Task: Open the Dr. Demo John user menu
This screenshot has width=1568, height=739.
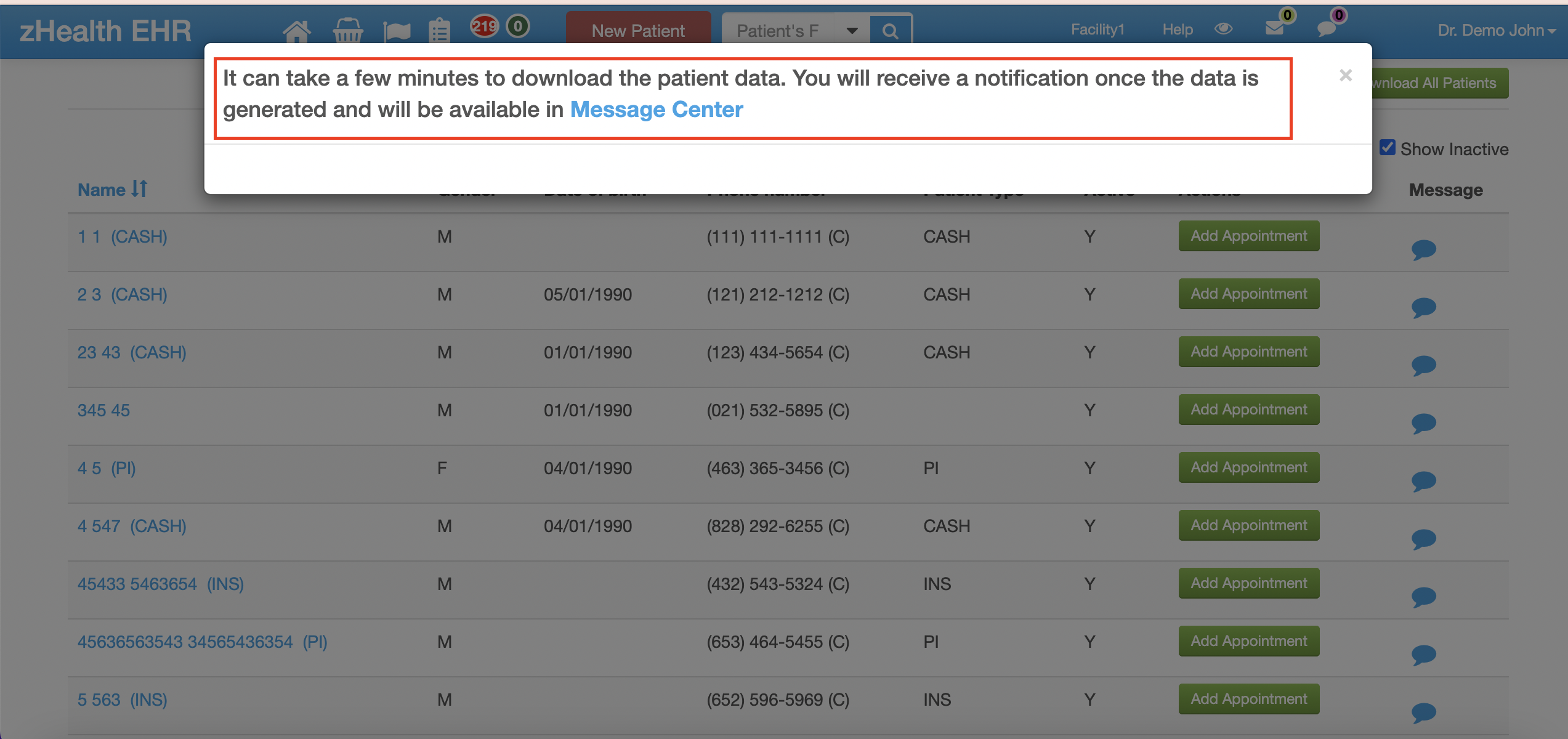Action: [1497, 30]
